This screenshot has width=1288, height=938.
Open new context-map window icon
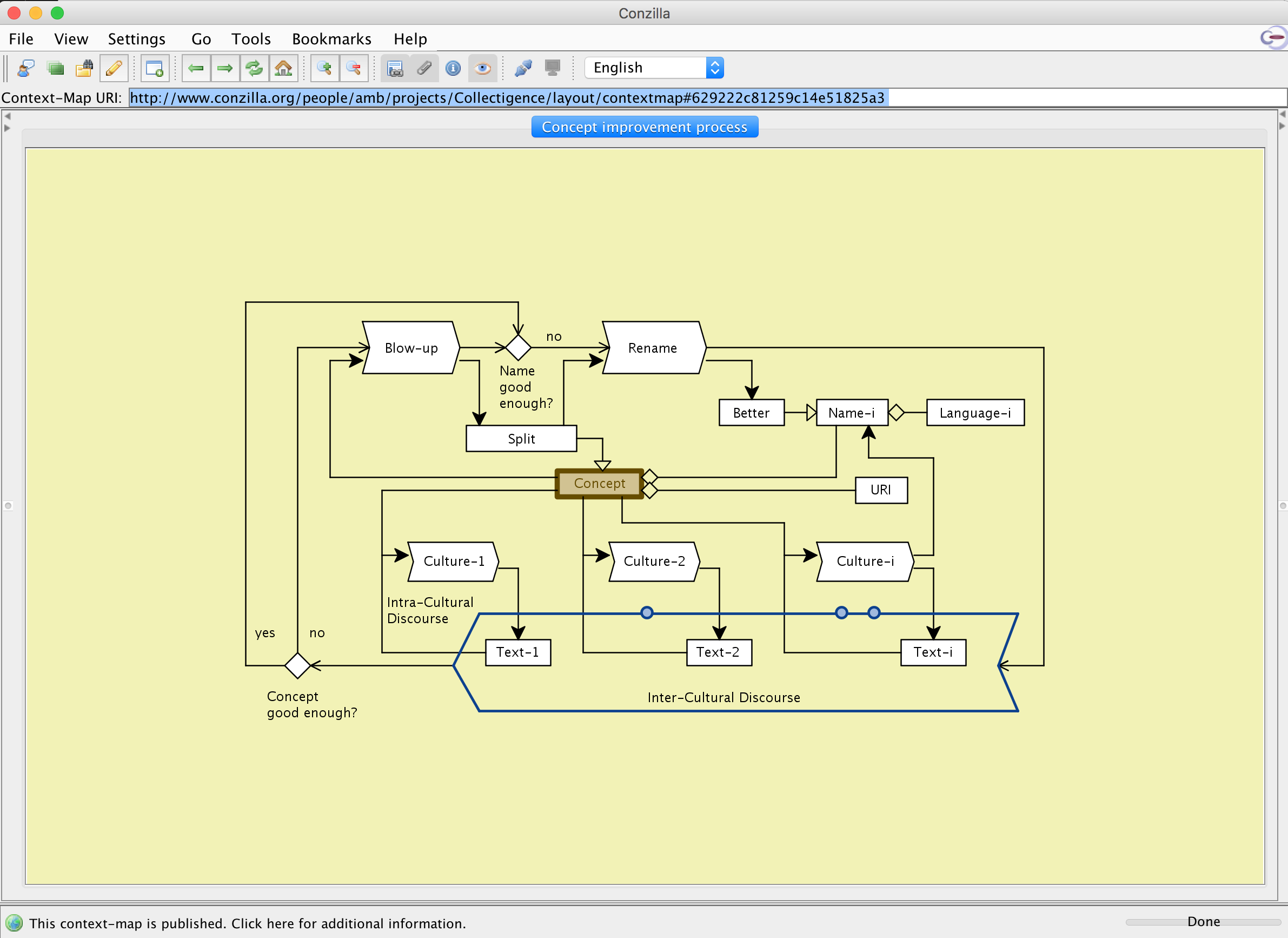(x=155, y=68)
